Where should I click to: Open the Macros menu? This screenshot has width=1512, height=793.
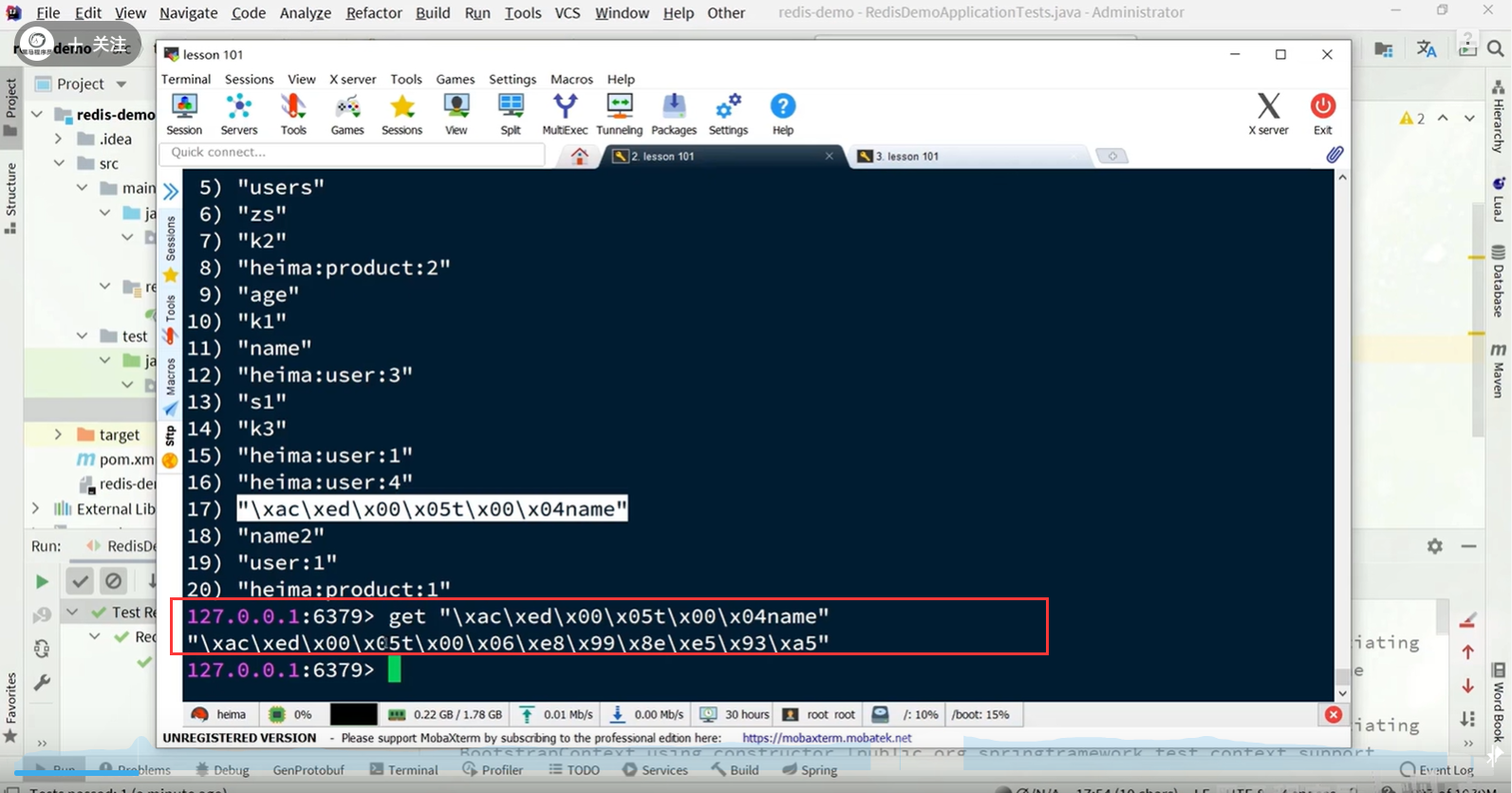click(571, 79)
